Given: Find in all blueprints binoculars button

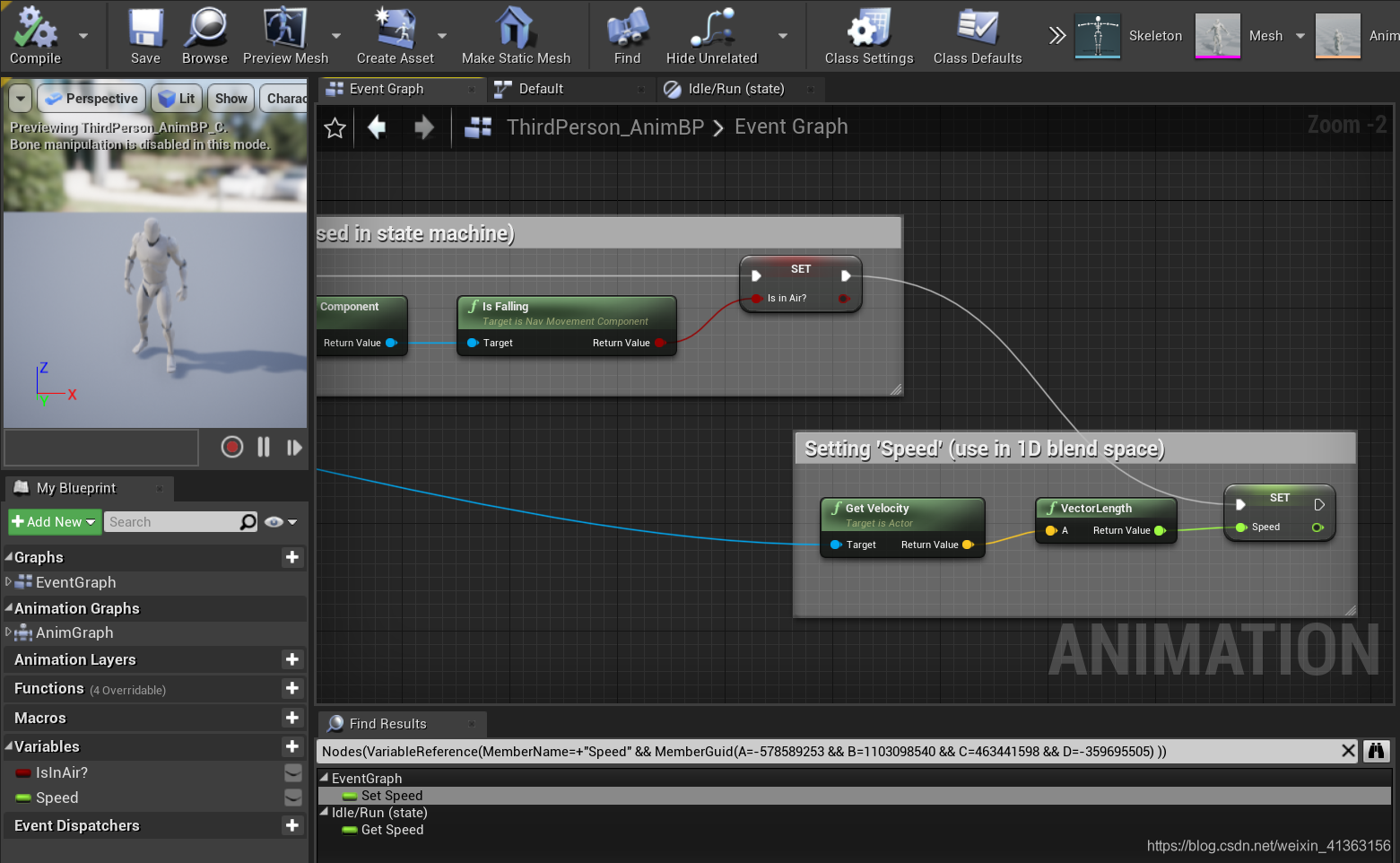Looking at the screenshot, I should 1377,751.
